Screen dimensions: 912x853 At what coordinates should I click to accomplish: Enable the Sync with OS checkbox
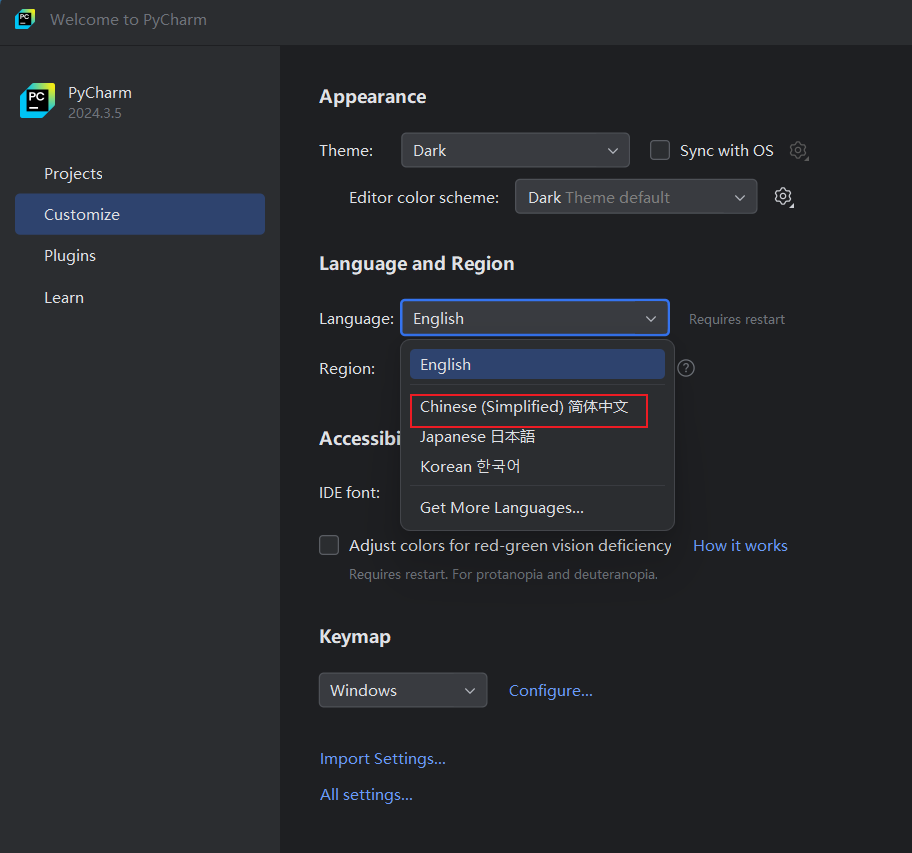[x=660, y=150]
